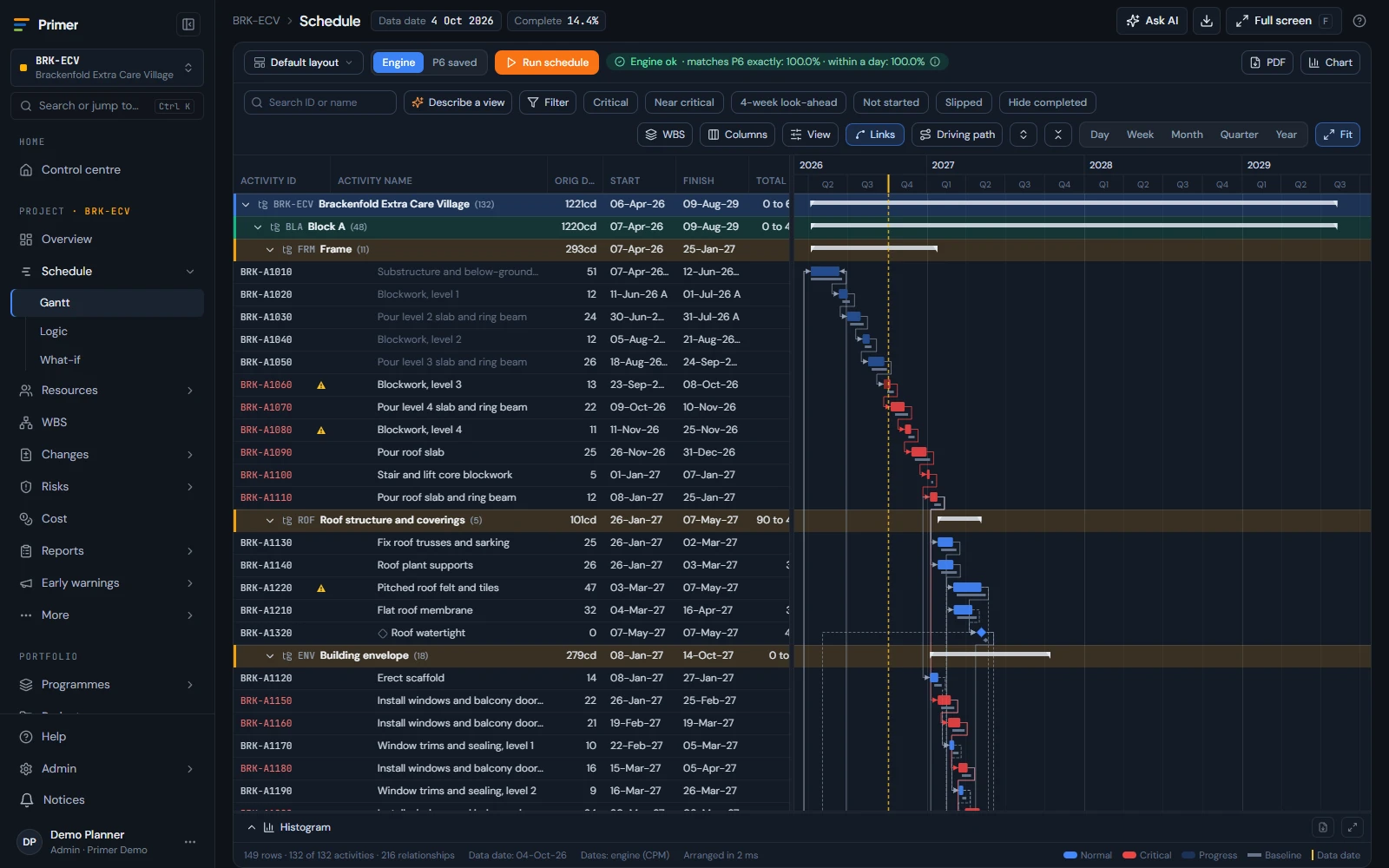This screenshot has height=868, width=1389.
Task: Click warning icon on BRK-A1060 row
Action: click(321, 385)
